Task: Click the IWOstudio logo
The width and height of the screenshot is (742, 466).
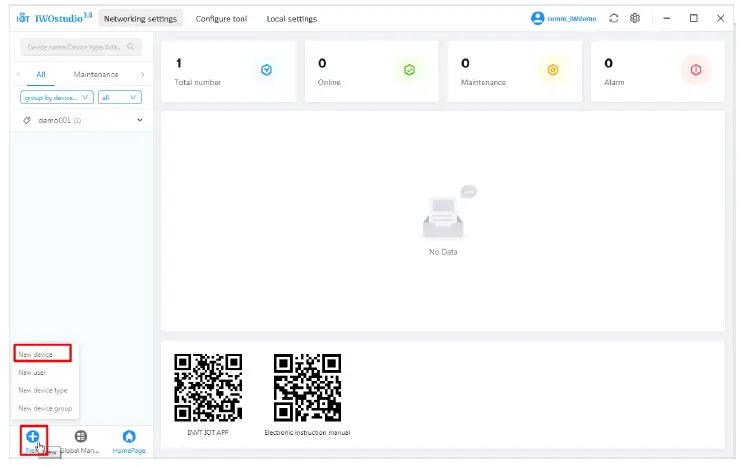Action: [x=55, y=18]
